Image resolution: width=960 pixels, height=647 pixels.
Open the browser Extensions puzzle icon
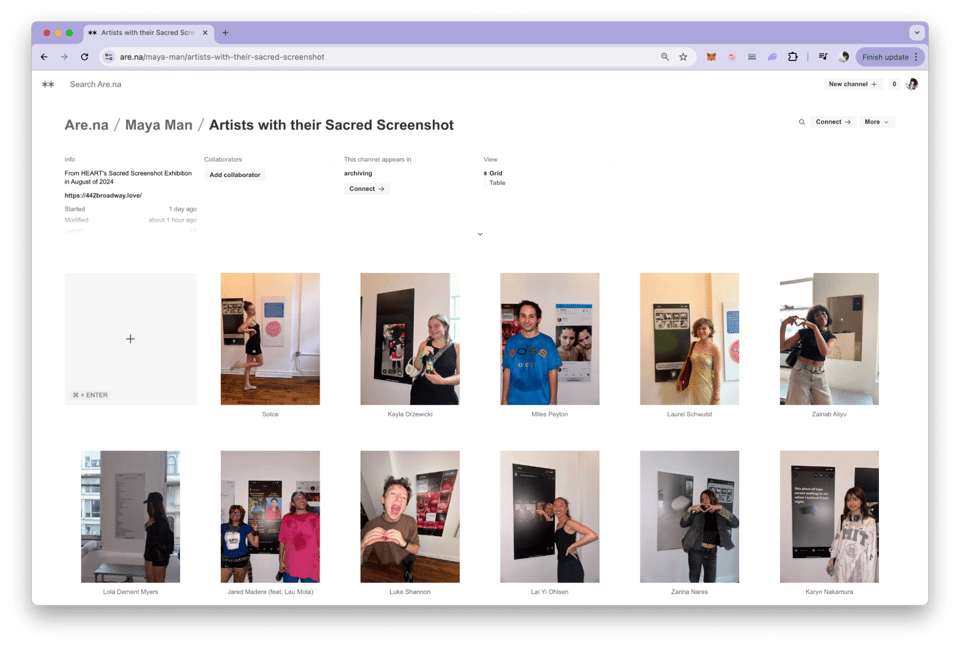792,57
